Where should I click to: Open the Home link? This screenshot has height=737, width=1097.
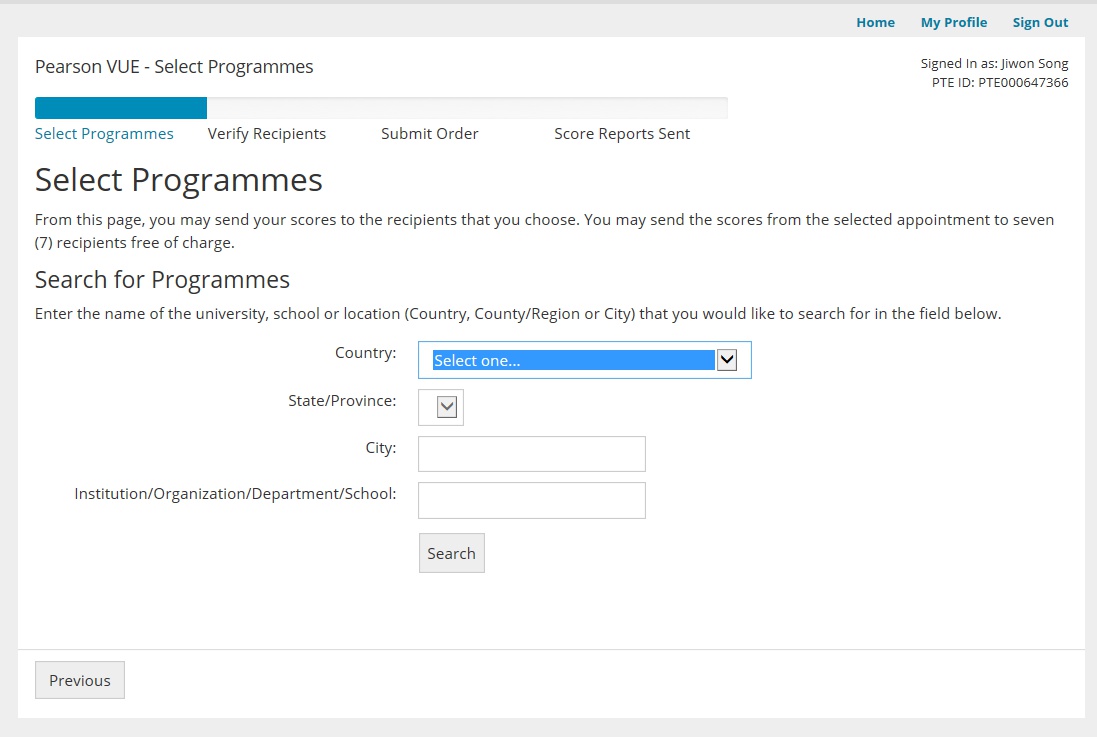(x=875, y=22)
